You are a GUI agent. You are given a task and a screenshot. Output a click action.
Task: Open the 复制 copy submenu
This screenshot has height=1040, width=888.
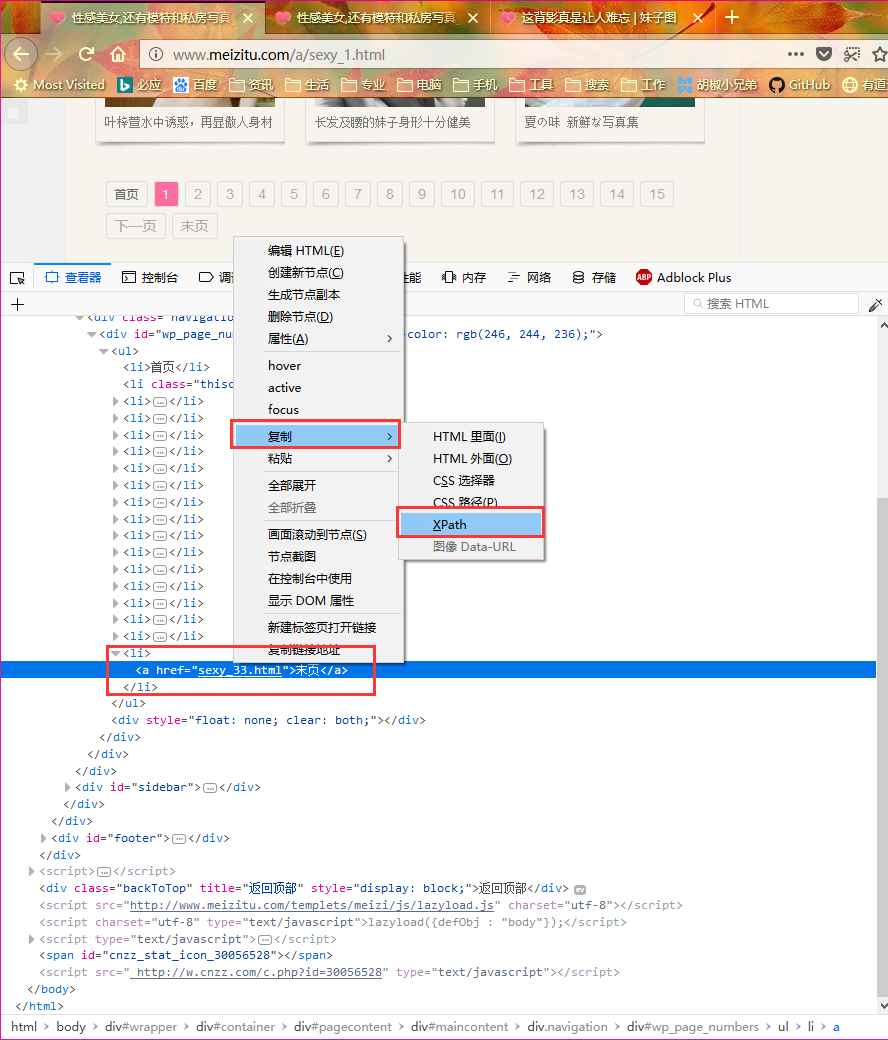(316, 436)
